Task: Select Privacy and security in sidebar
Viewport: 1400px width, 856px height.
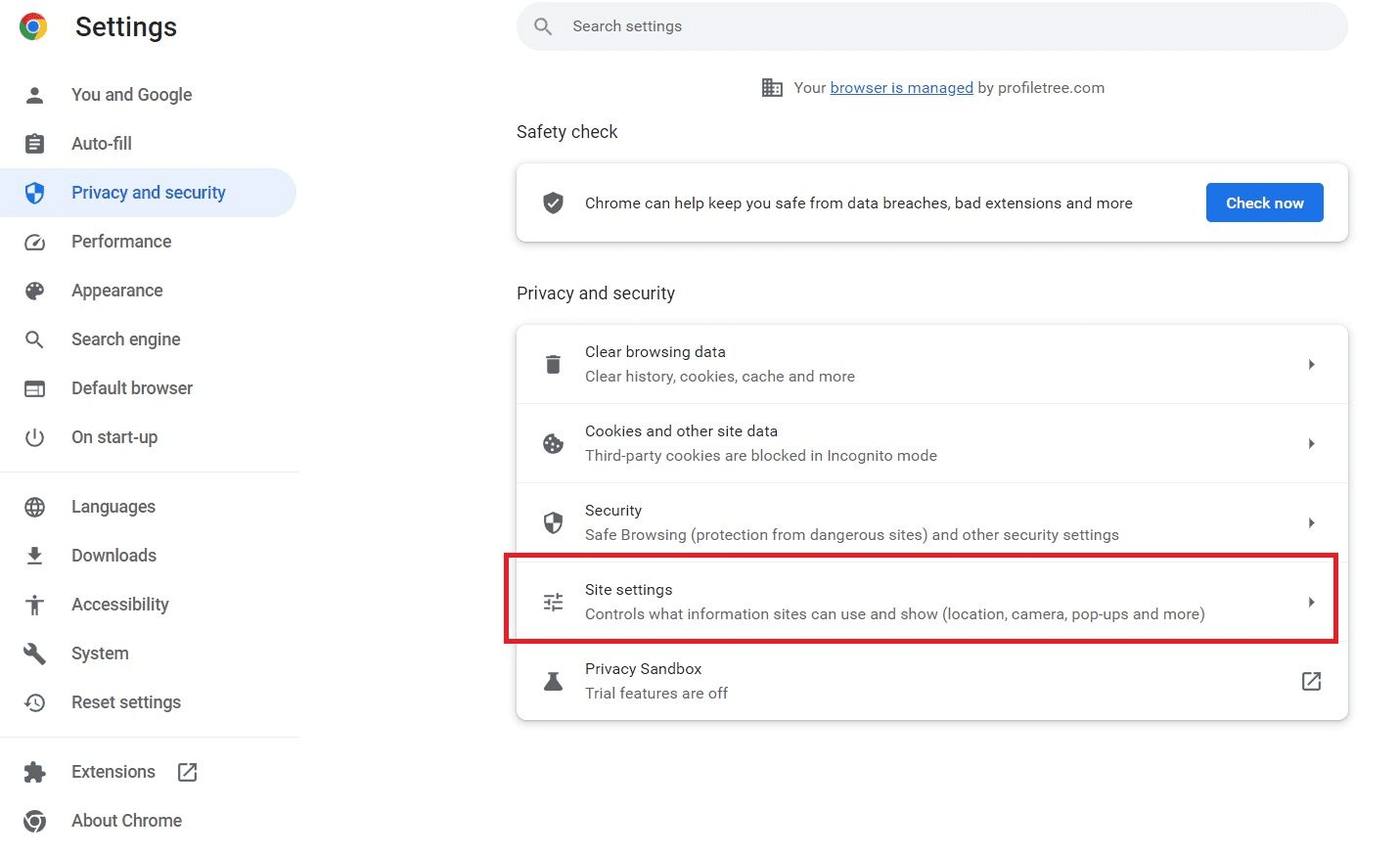Action: point(148,193)
